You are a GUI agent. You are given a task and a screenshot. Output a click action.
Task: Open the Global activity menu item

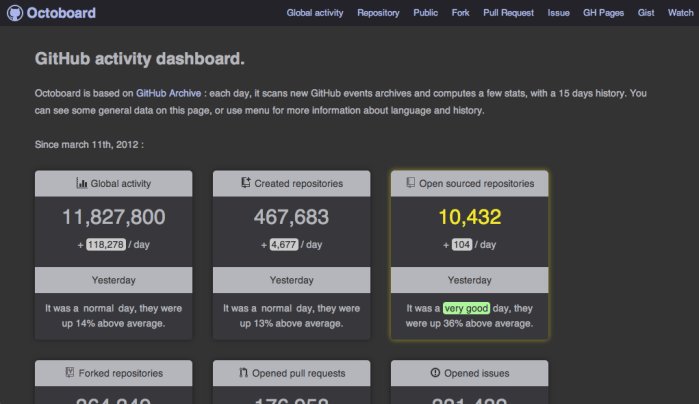(x=314, y=13)
